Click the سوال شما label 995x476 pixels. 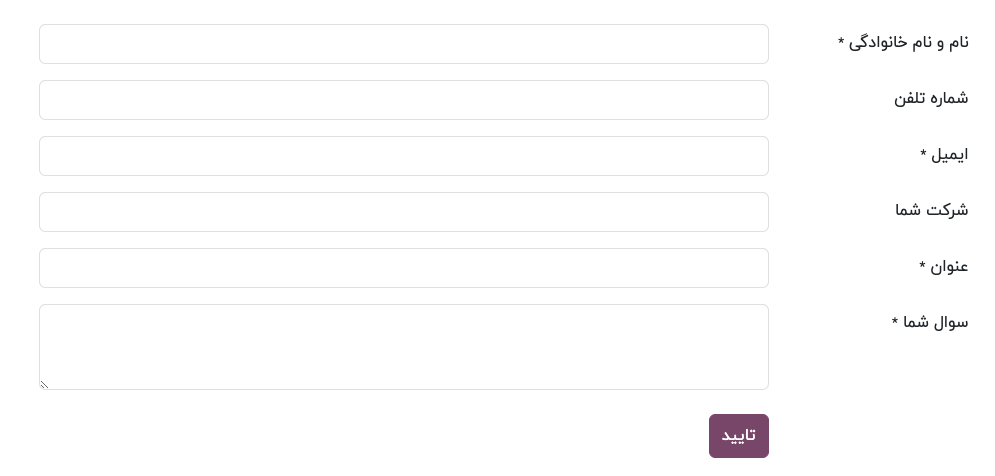point(936,322)
